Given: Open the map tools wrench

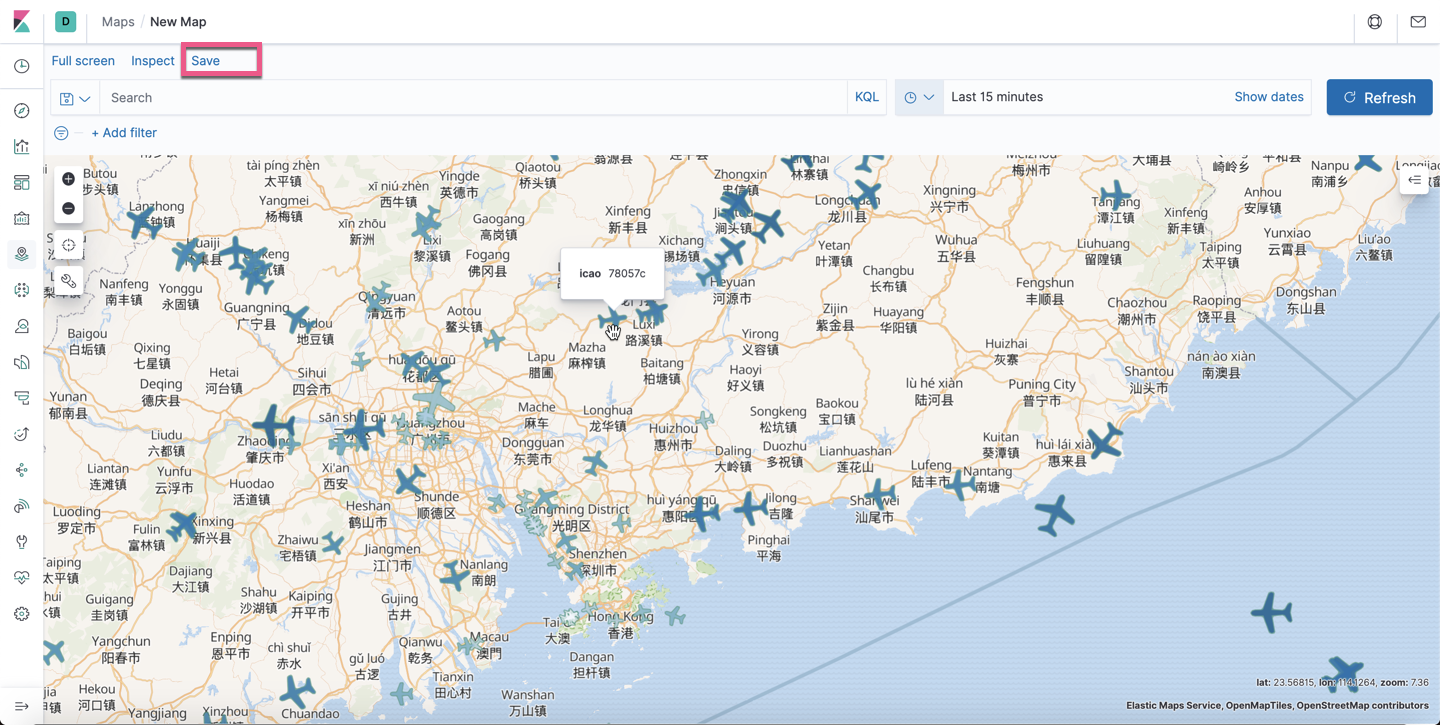Looking at the screenshot, I should tap(68, 281).
